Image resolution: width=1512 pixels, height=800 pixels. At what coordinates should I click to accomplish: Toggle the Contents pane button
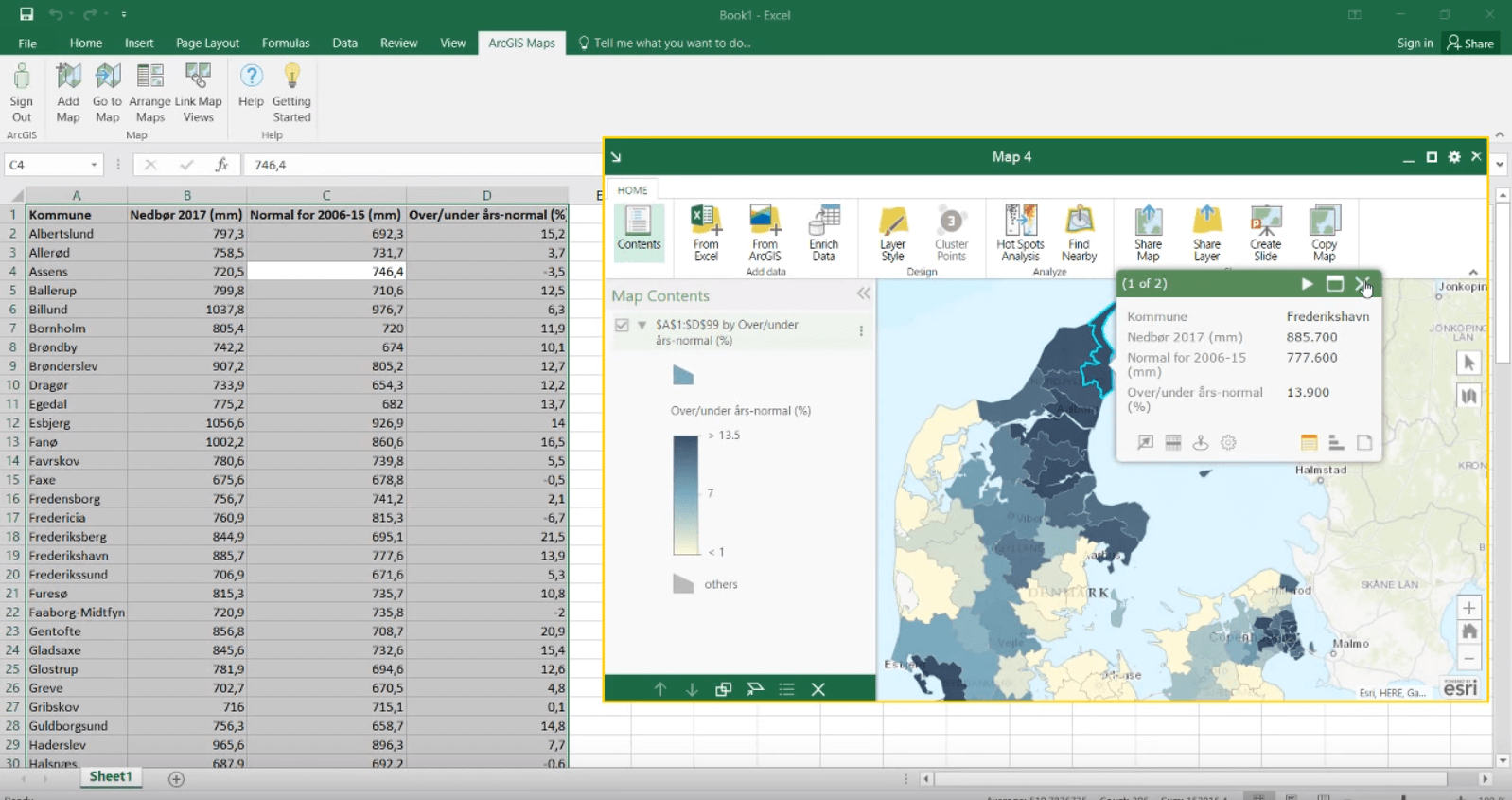point(639,229)
